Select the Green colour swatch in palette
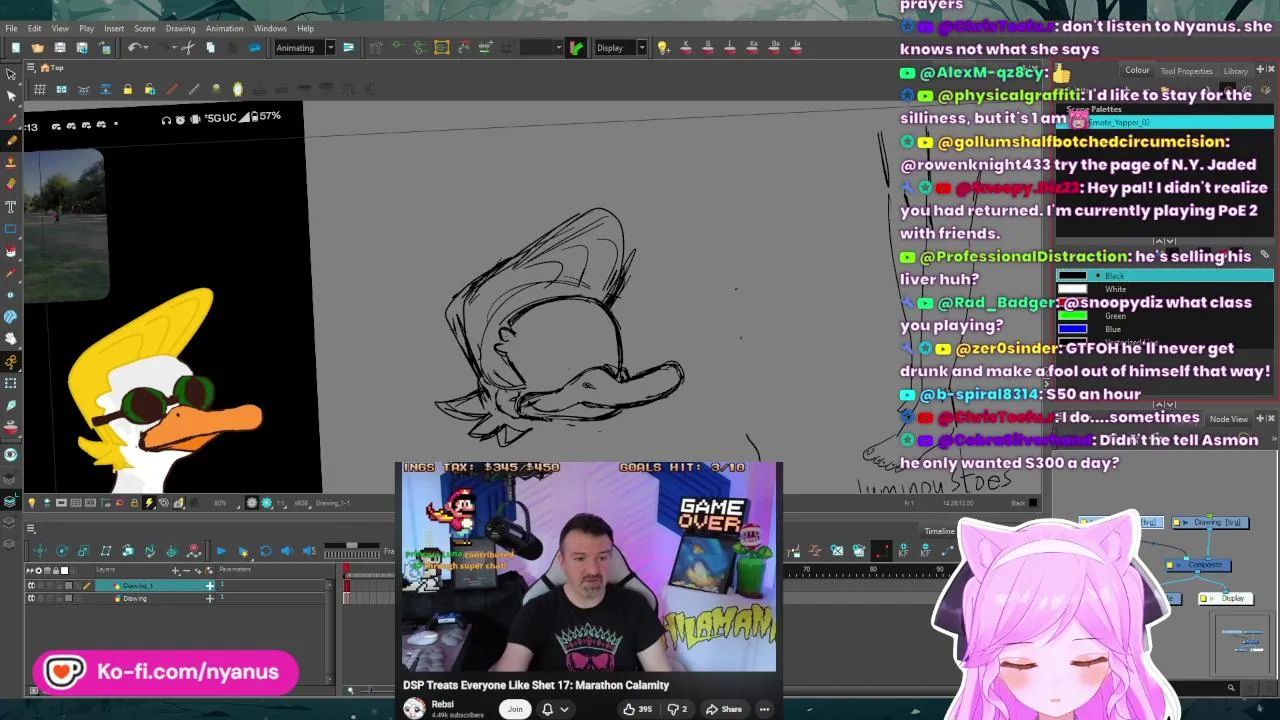 click(x=1072, y=316)
